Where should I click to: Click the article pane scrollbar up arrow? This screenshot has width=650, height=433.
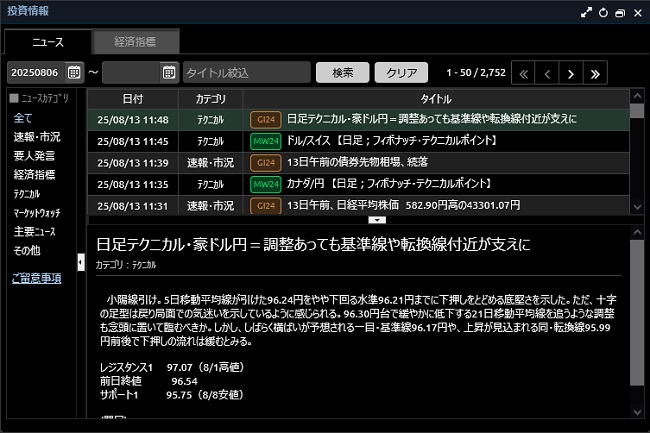pos(637,232)
